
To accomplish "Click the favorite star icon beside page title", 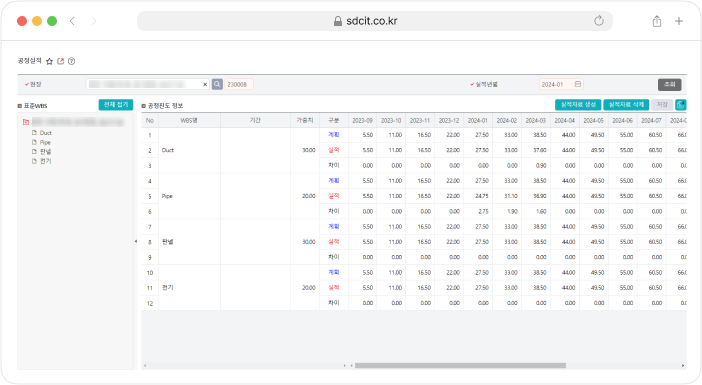I will point(50,61).
